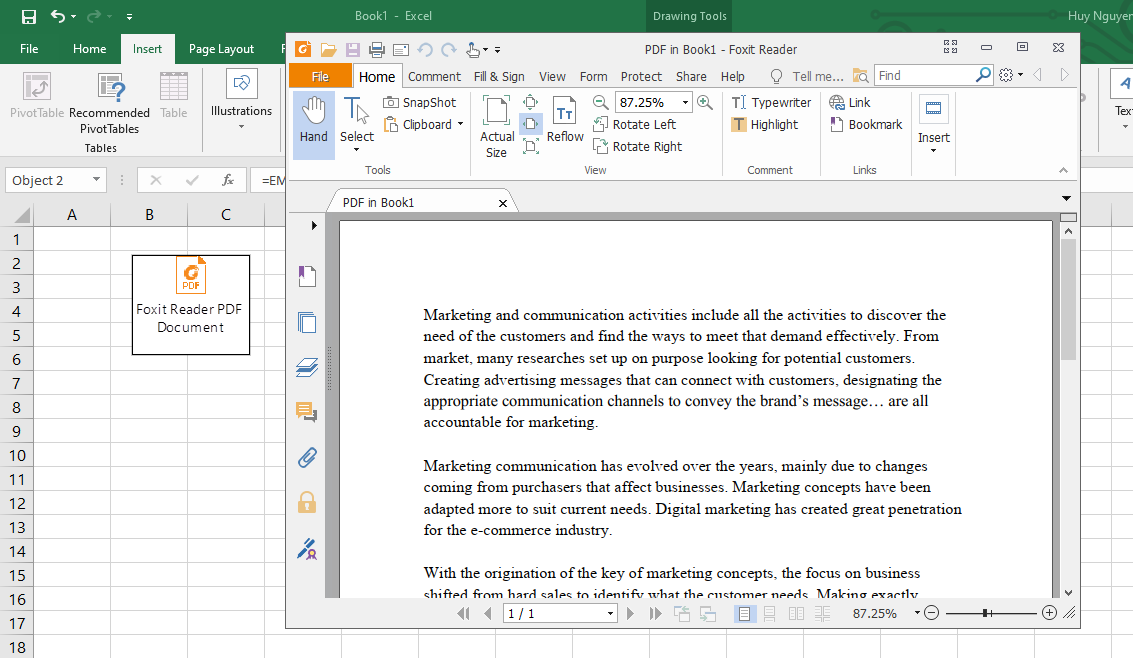Select the Hand tool in Foxit
This screenshot has width=1133, height=658.
[313, 122]
